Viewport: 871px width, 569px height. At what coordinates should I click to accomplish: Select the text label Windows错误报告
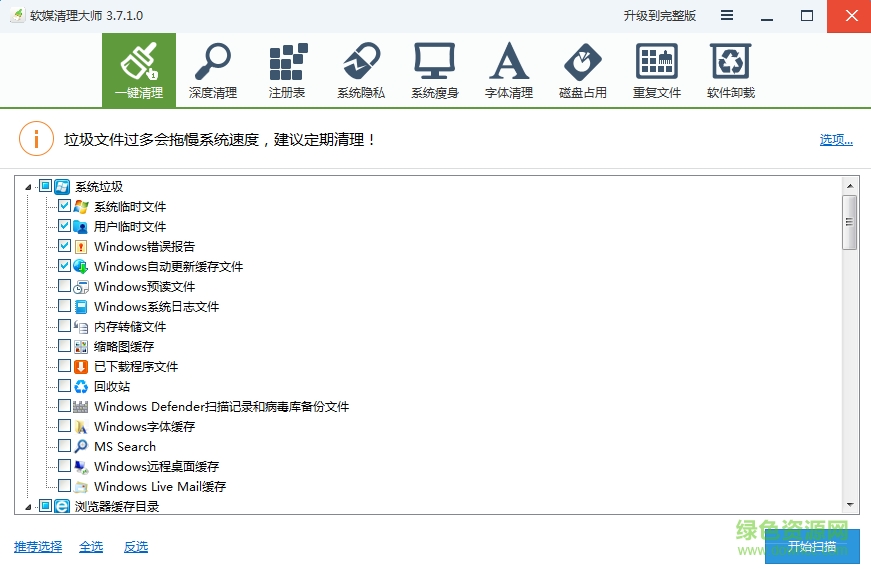click(144, 247)
